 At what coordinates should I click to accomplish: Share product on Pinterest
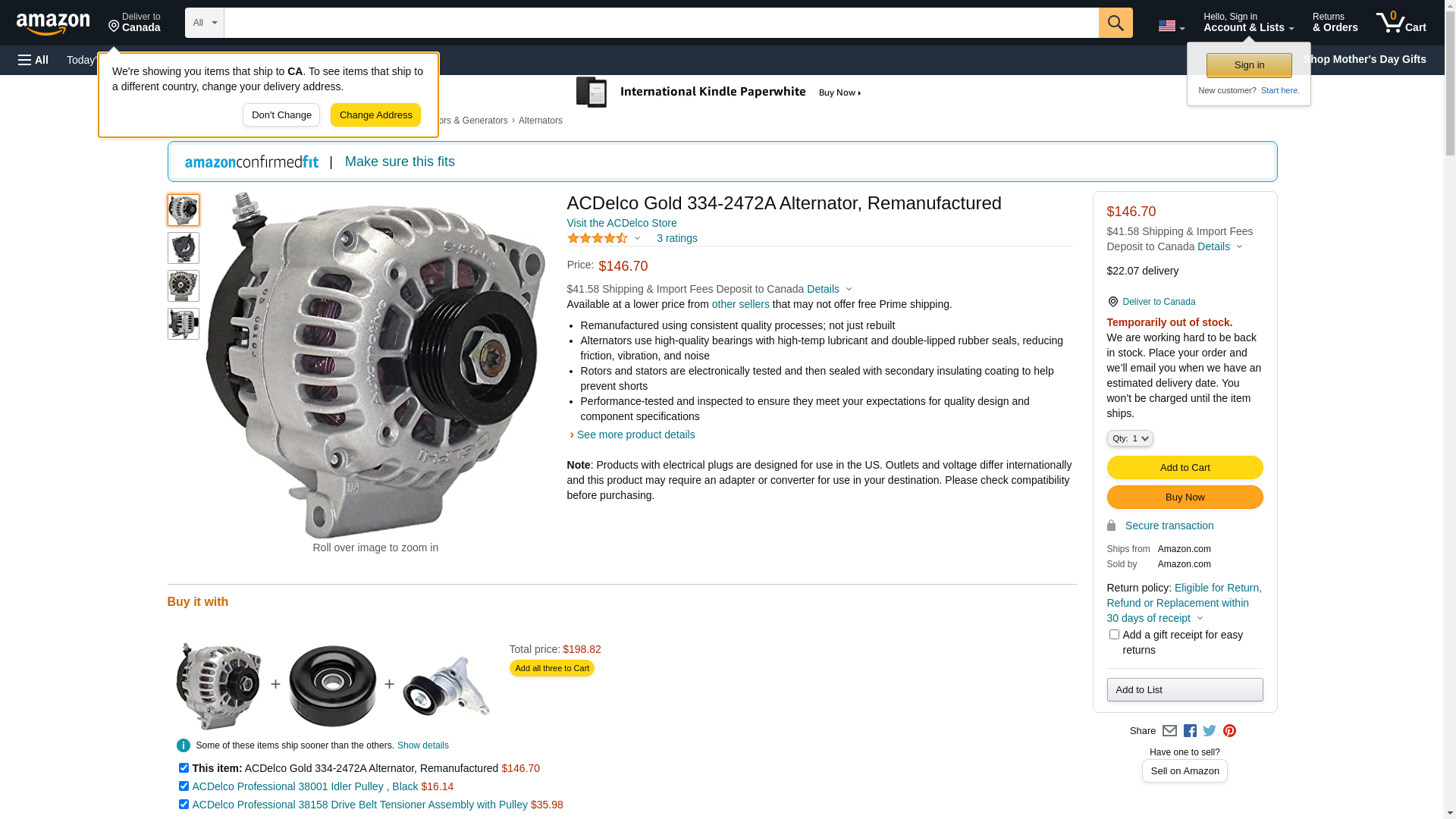[1229, 731]
